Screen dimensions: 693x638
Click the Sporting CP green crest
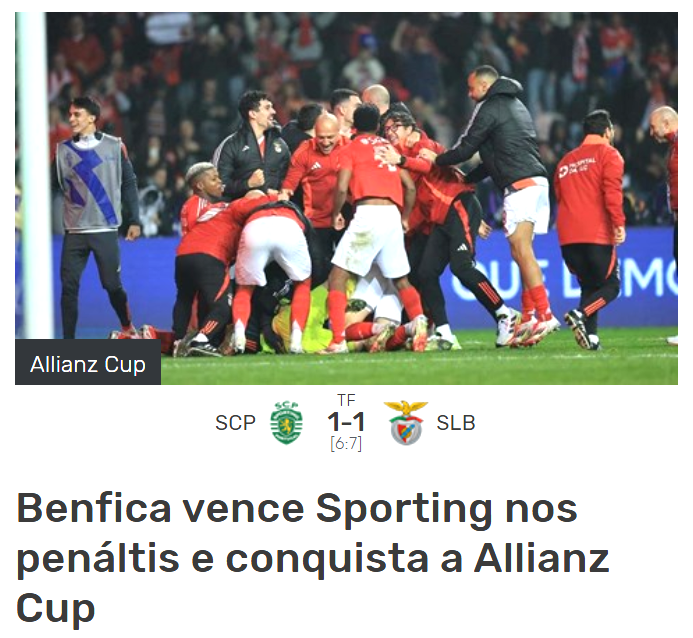[x=286, y=422]
